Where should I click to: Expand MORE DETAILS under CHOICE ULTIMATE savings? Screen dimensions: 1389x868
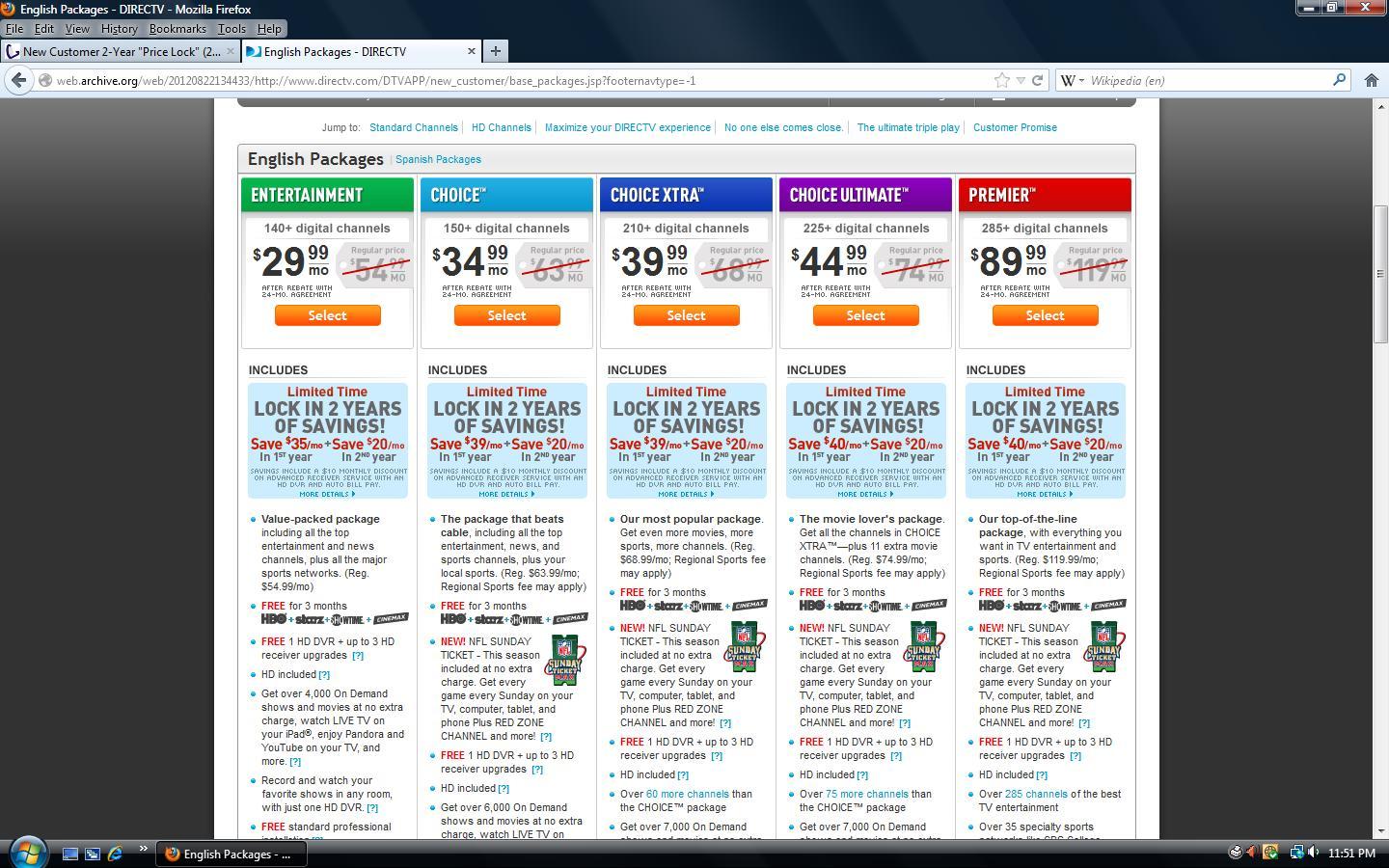point(865,494)
